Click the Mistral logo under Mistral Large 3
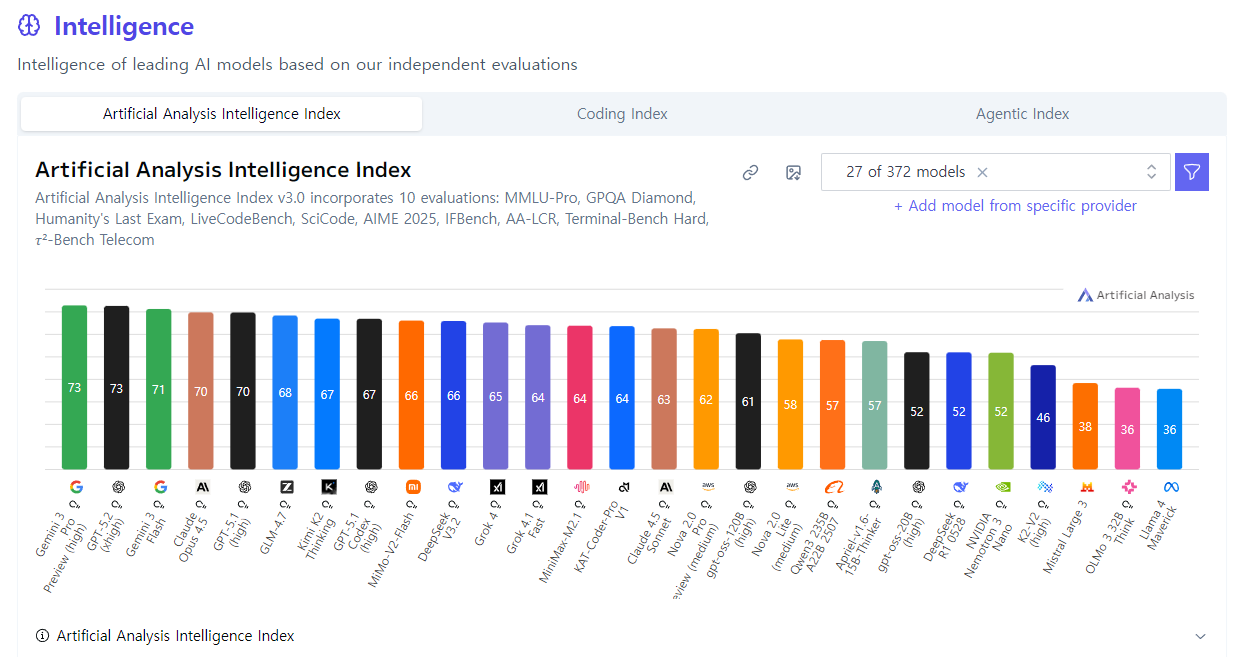Viewport: 1237px width, 657px height. pos(1086,487)
